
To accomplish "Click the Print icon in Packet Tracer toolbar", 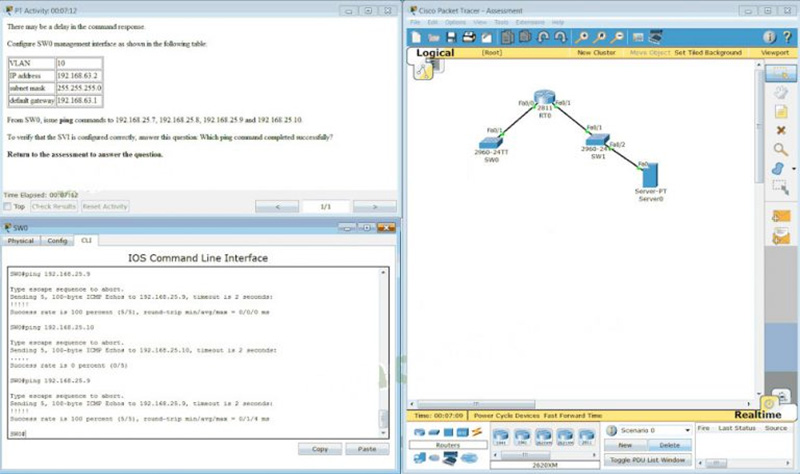I will pos(468,37).
